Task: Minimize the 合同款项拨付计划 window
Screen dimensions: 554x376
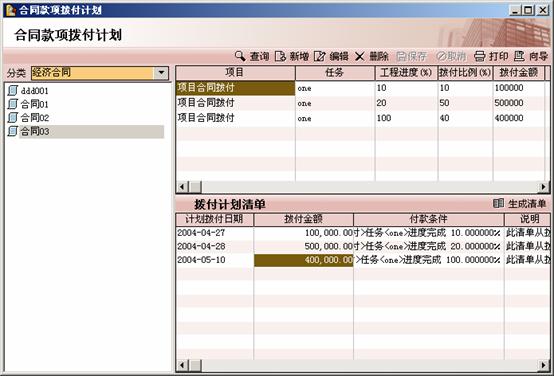Action: 515,10
